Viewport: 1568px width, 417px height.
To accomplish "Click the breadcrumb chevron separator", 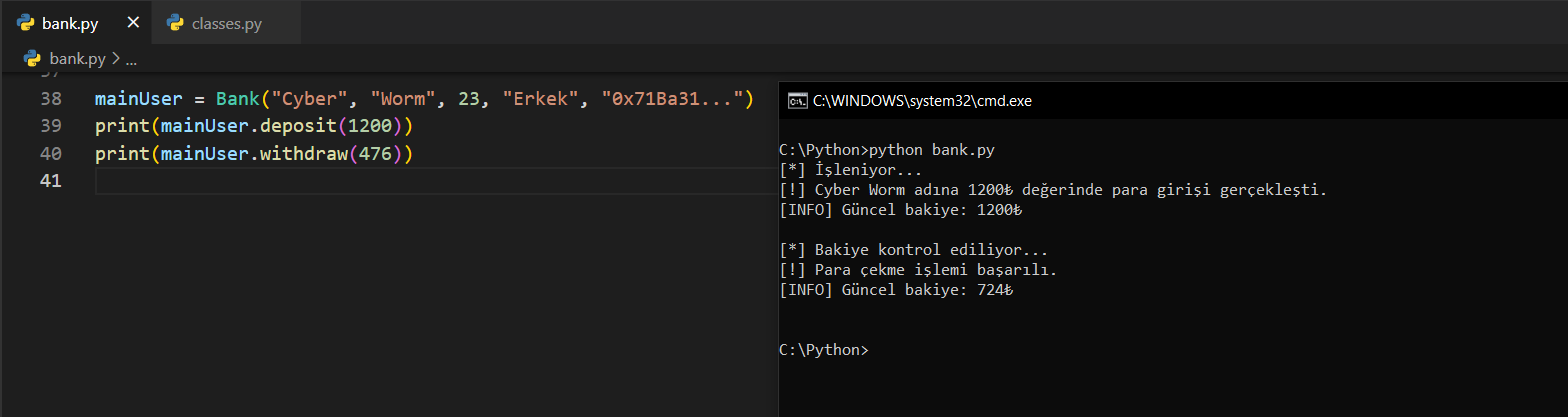I will [x=115, y=59].
